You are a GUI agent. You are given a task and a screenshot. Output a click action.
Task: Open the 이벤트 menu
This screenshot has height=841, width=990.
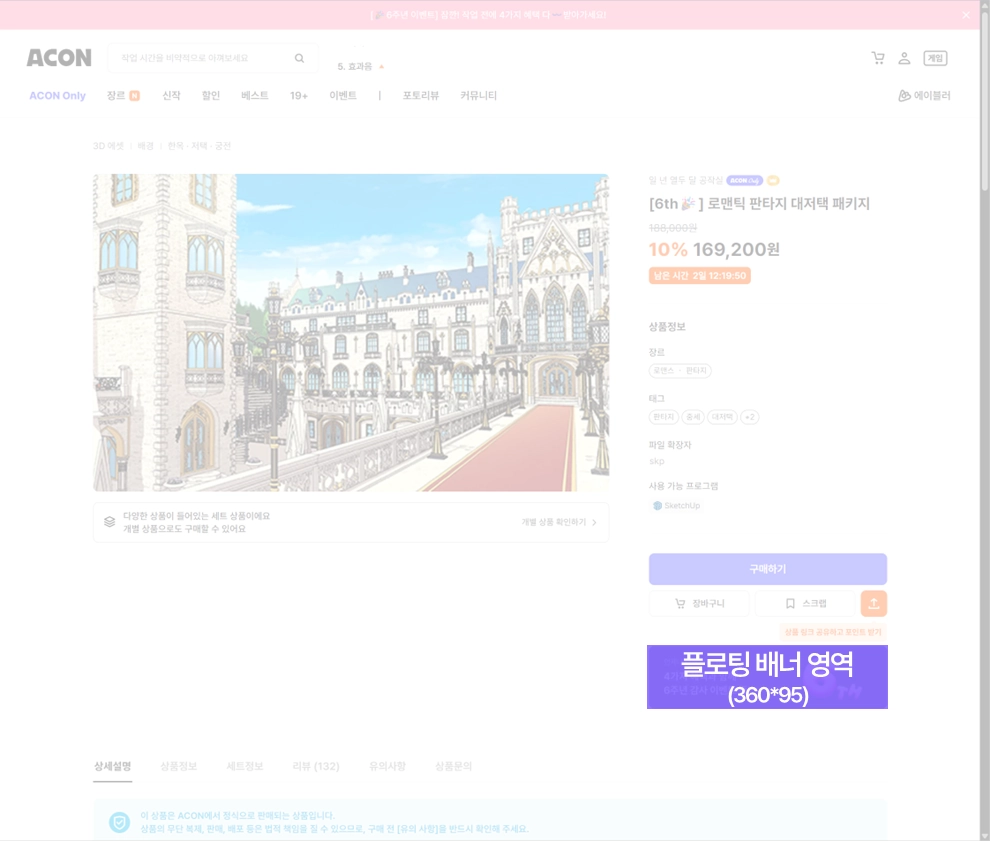(x=343, y=95)
